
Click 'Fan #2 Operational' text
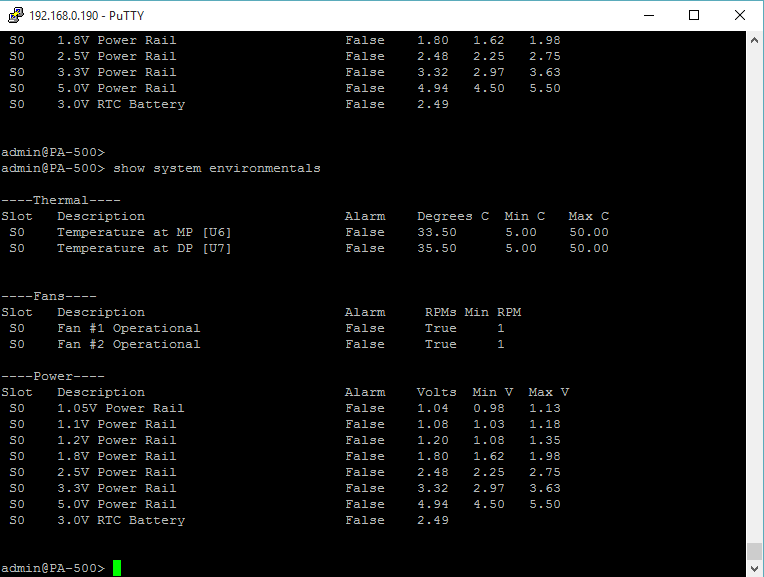129,345
